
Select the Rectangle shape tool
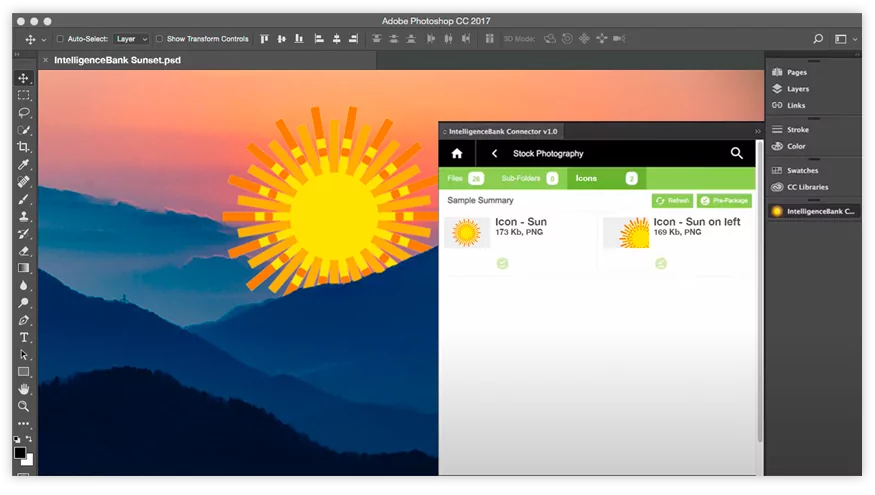point(23,372)
